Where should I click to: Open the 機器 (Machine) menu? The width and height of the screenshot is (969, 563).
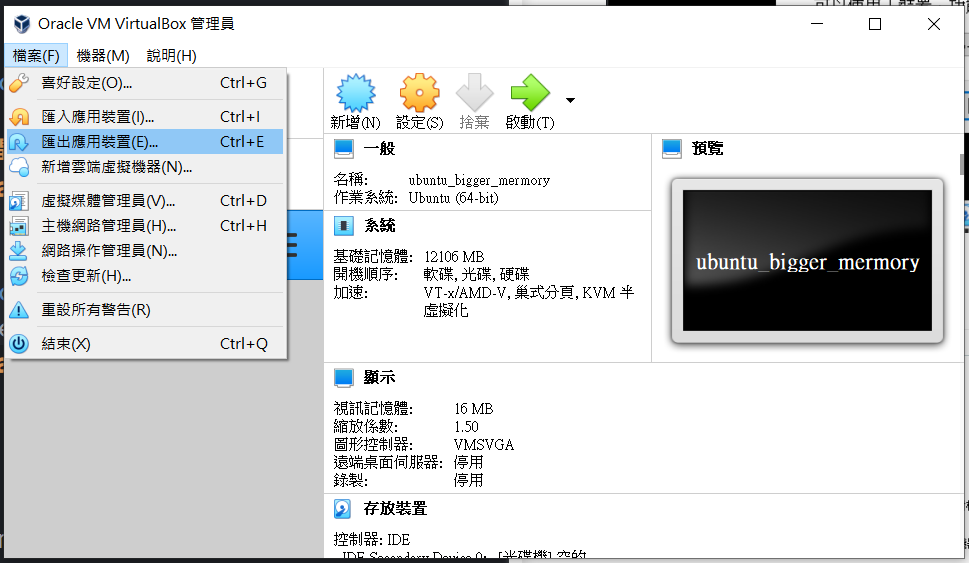point(103,55)
